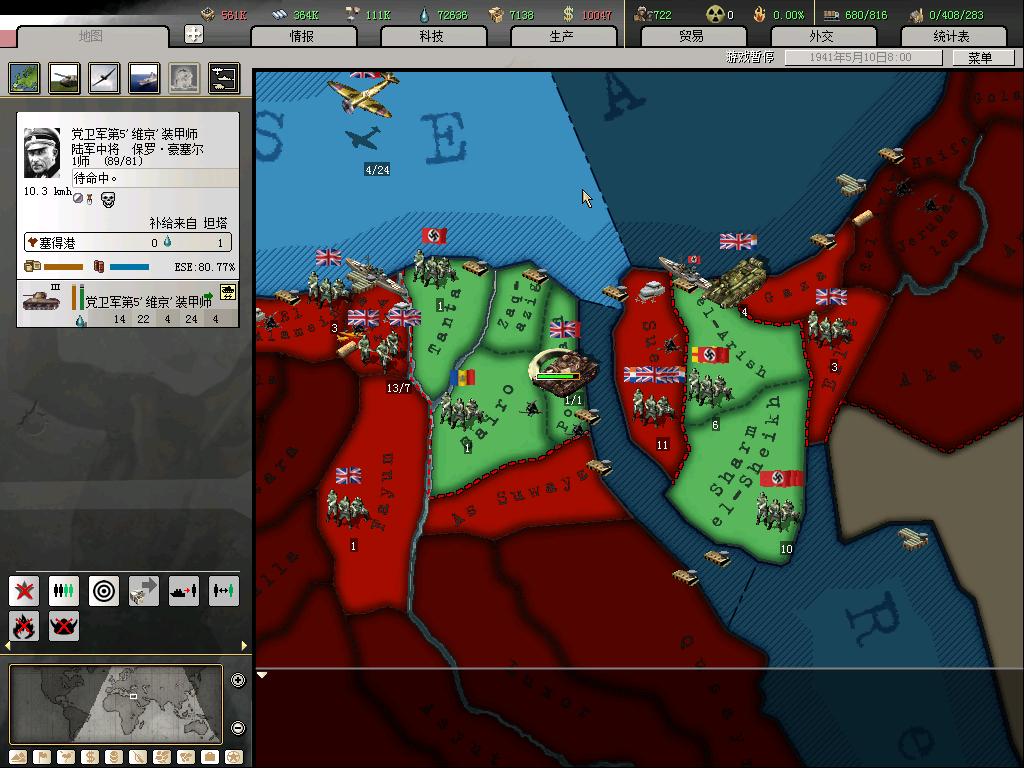1024x768 pixels.
Task: Switch to supply map mode coins icon
Action: click(114, 757)
